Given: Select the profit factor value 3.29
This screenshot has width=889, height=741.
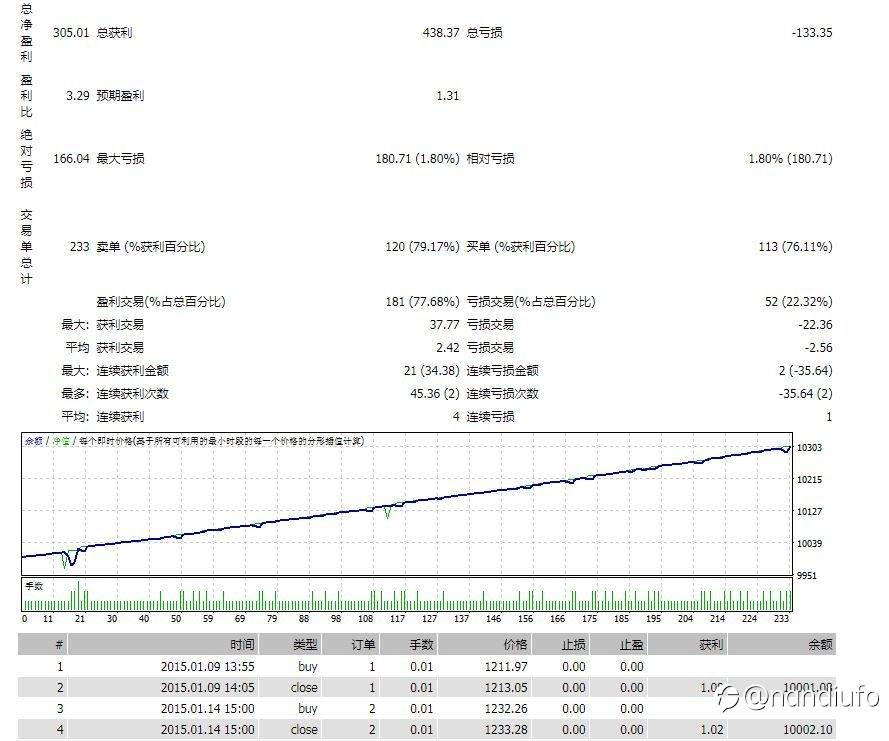Looking at the screenshot, I should coord(78,96).
